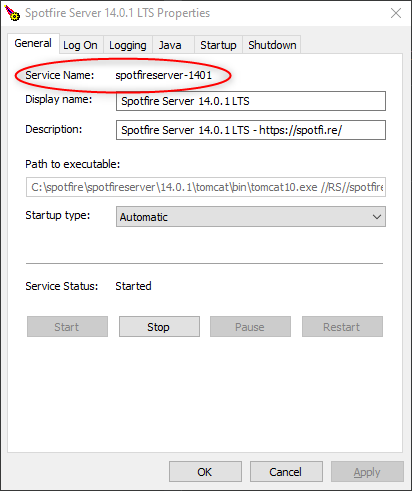Close the Properties dialog window
Image resolution: width=412 pixels, height=491 pixels.
click(x=396, y=13)
